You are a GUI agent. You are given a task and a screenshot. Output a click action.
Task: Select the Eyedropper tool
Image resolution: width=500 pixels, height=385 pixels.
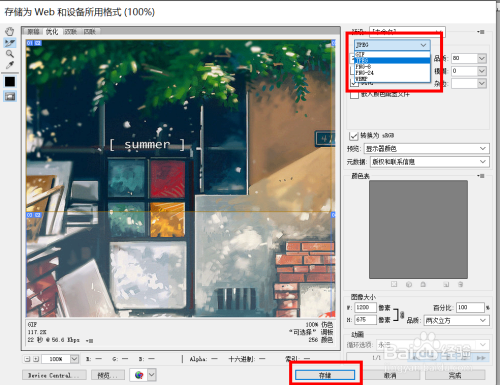tap(9, 65)
